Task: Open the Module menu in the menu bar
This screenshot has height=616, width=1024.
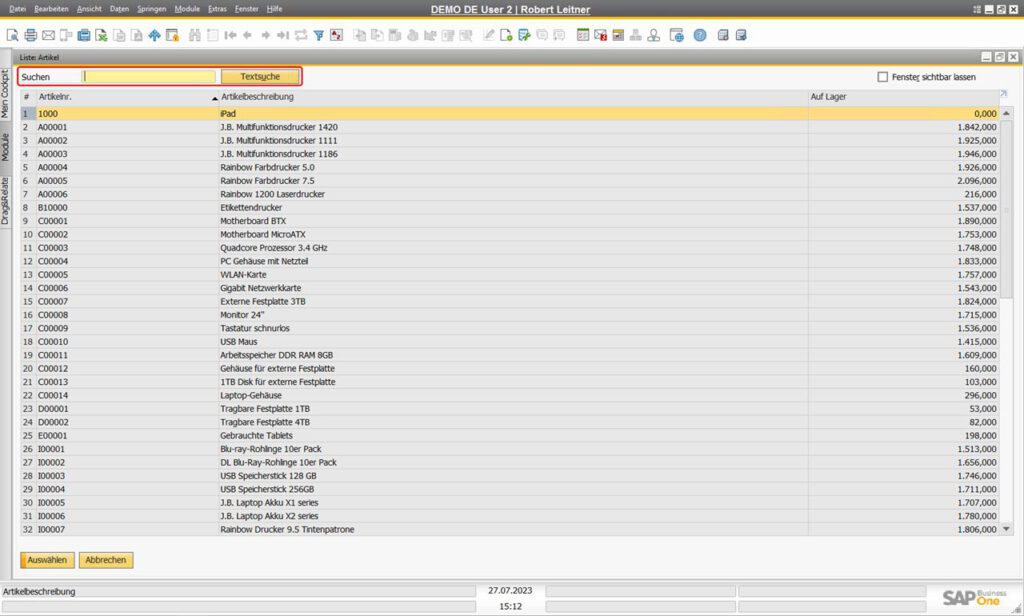Action: coord(187,9)
